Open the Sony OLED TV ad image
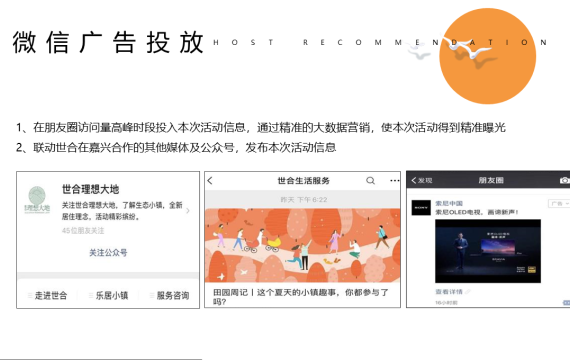 pyautogui.click(x=488, y=251)
